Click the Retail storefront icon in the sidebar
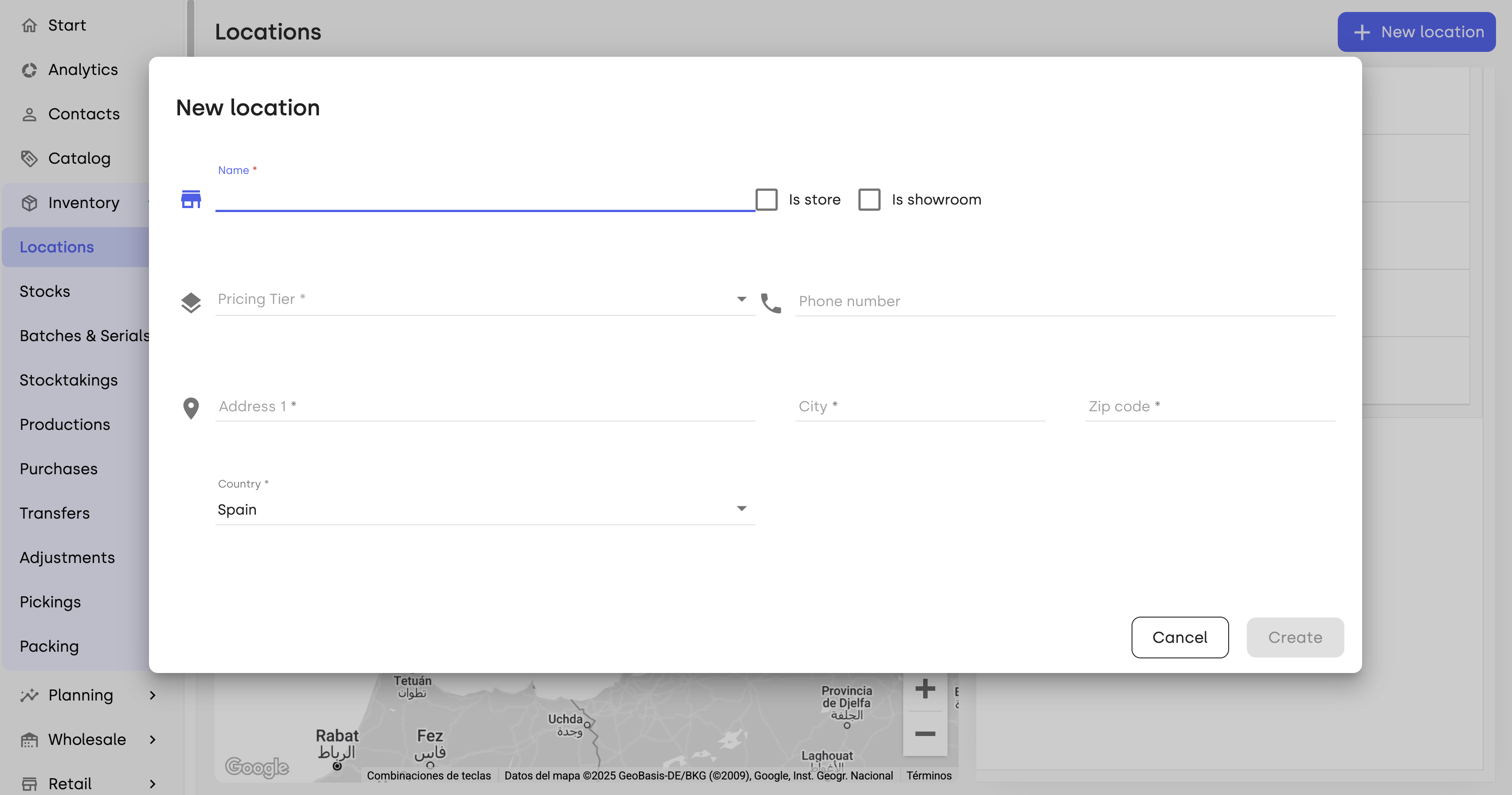The image size is (1512, 795). 29,784
